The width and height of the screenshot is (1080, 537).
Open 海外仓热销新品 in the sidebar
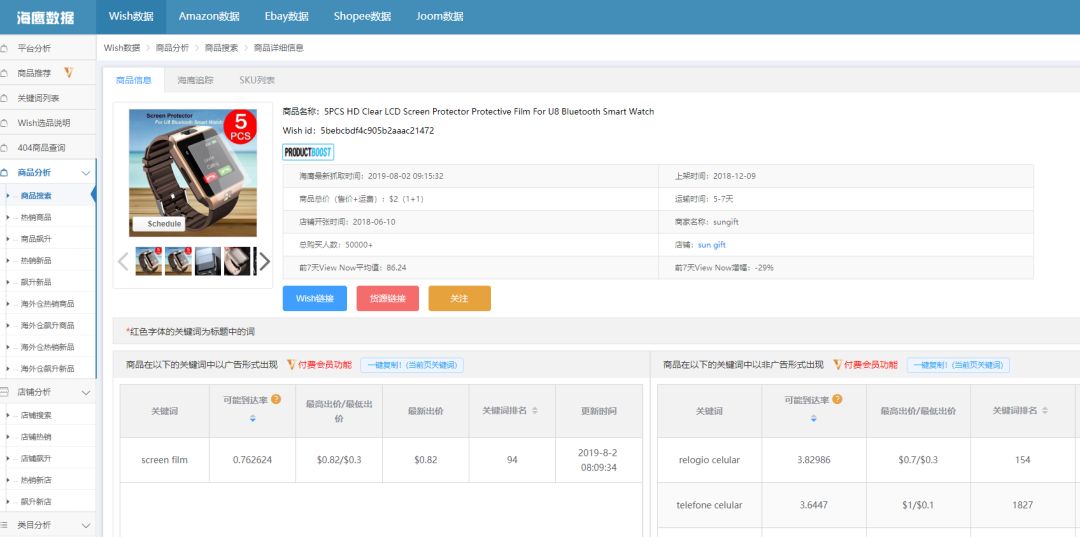coord(48,347)
